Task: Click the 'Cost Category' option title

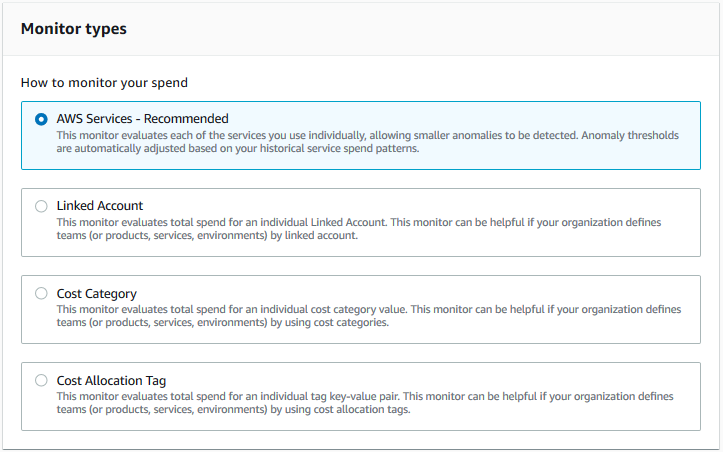Action: click(x=96, y=293)
